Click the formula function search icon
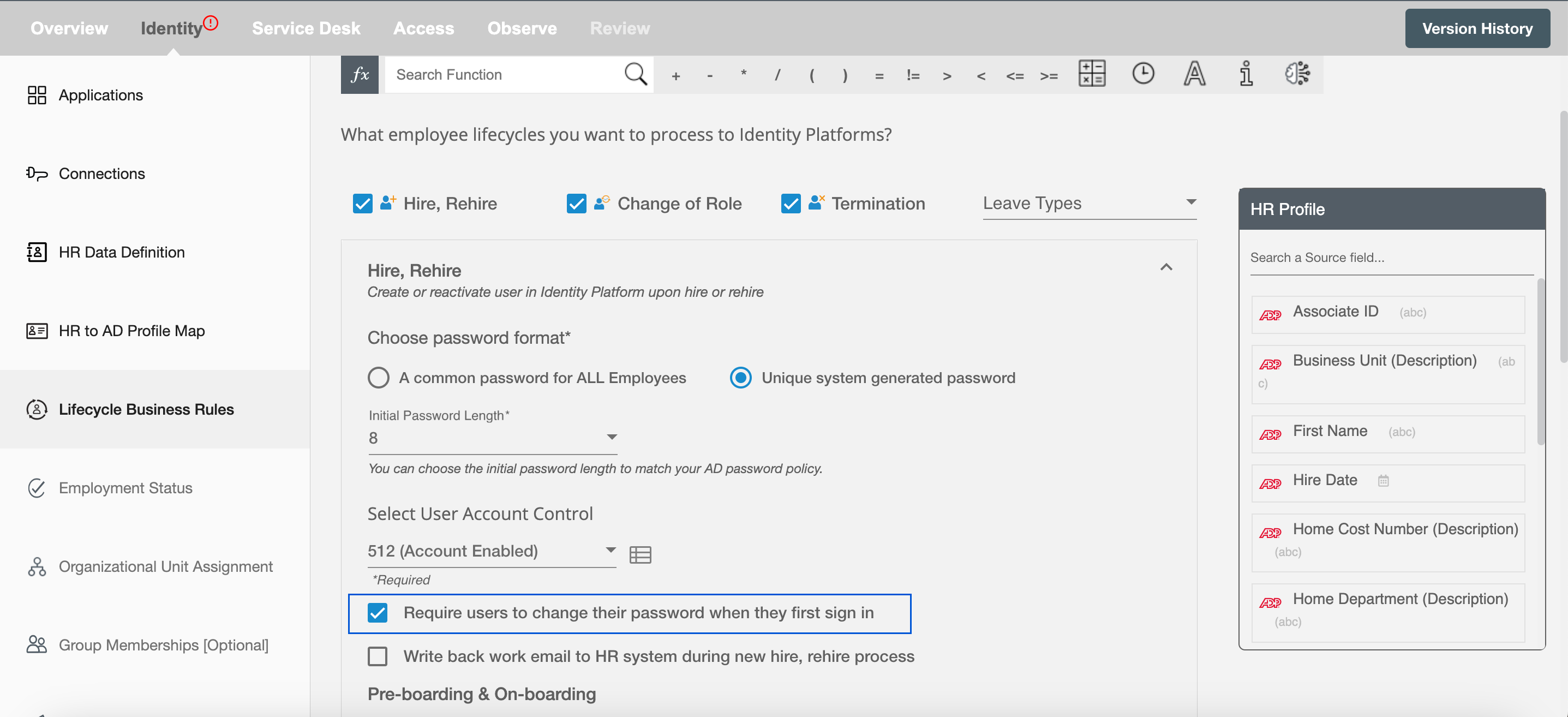This screenshot has height=717, width=1568. tap(637, 74)
